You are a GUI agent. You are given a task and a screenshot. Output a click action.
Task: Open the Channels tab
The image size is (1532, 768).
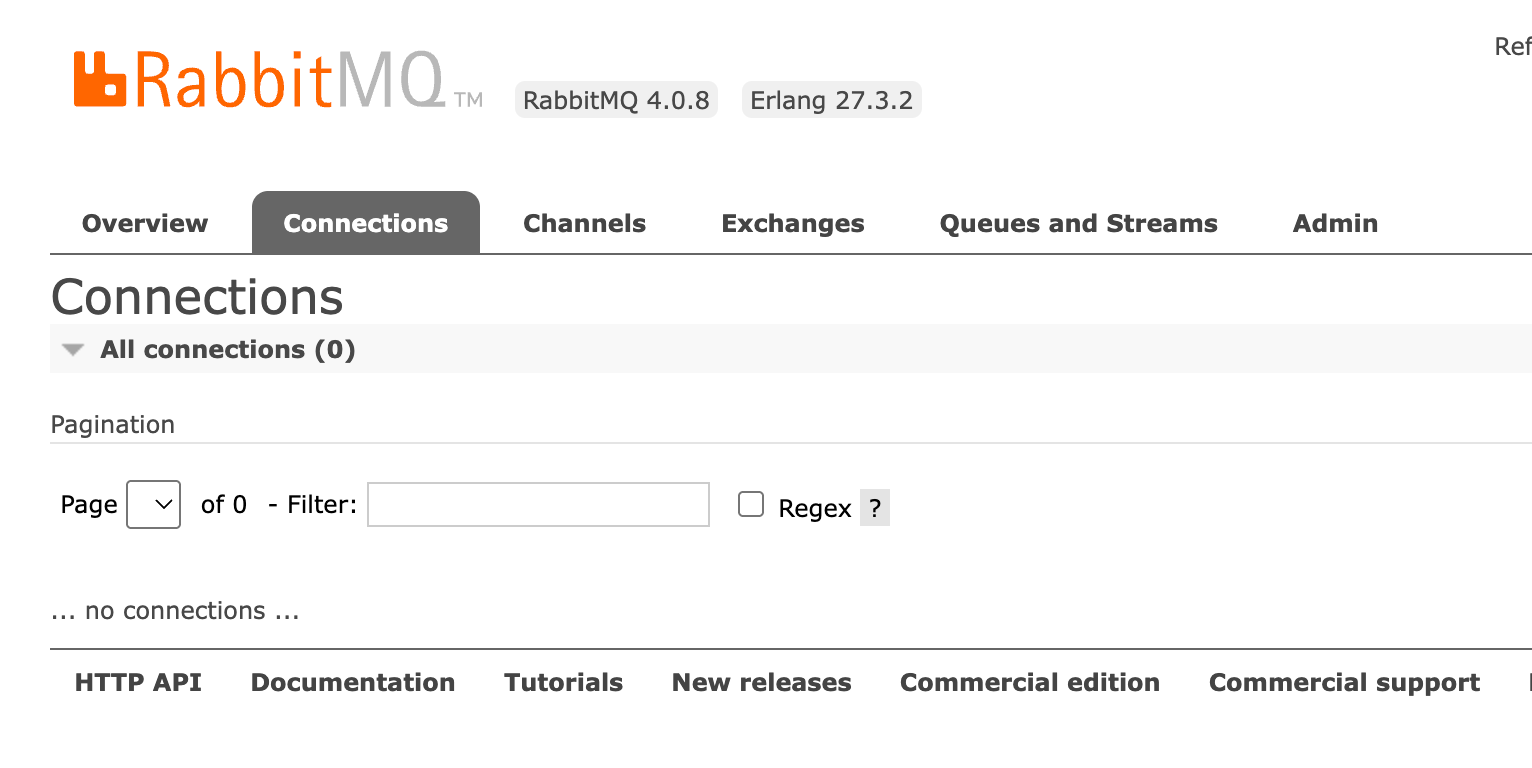pyautogui.click(x=584, y=223)
